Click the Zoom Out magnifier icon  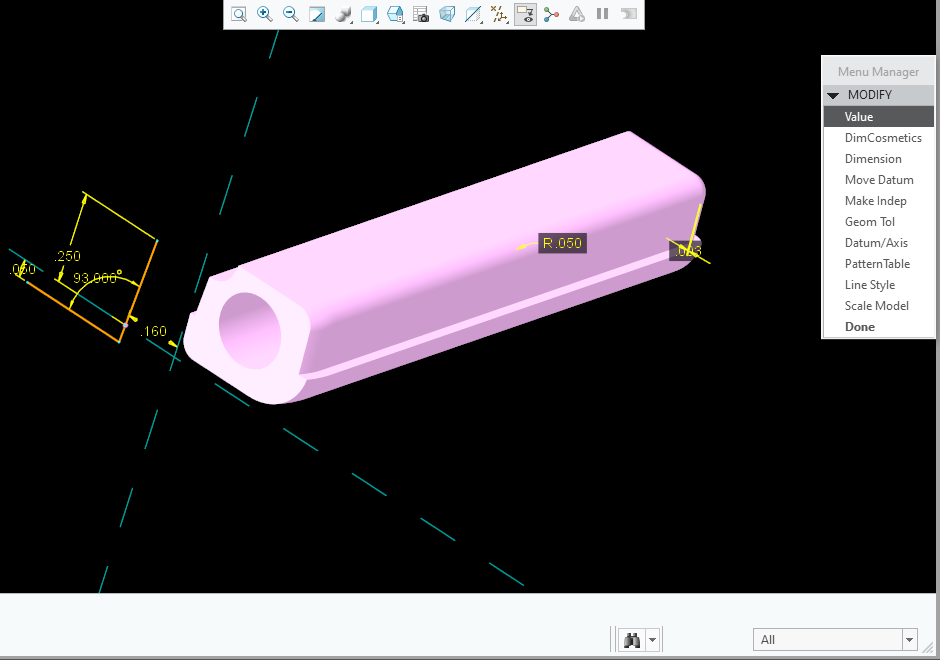(290, 14)
